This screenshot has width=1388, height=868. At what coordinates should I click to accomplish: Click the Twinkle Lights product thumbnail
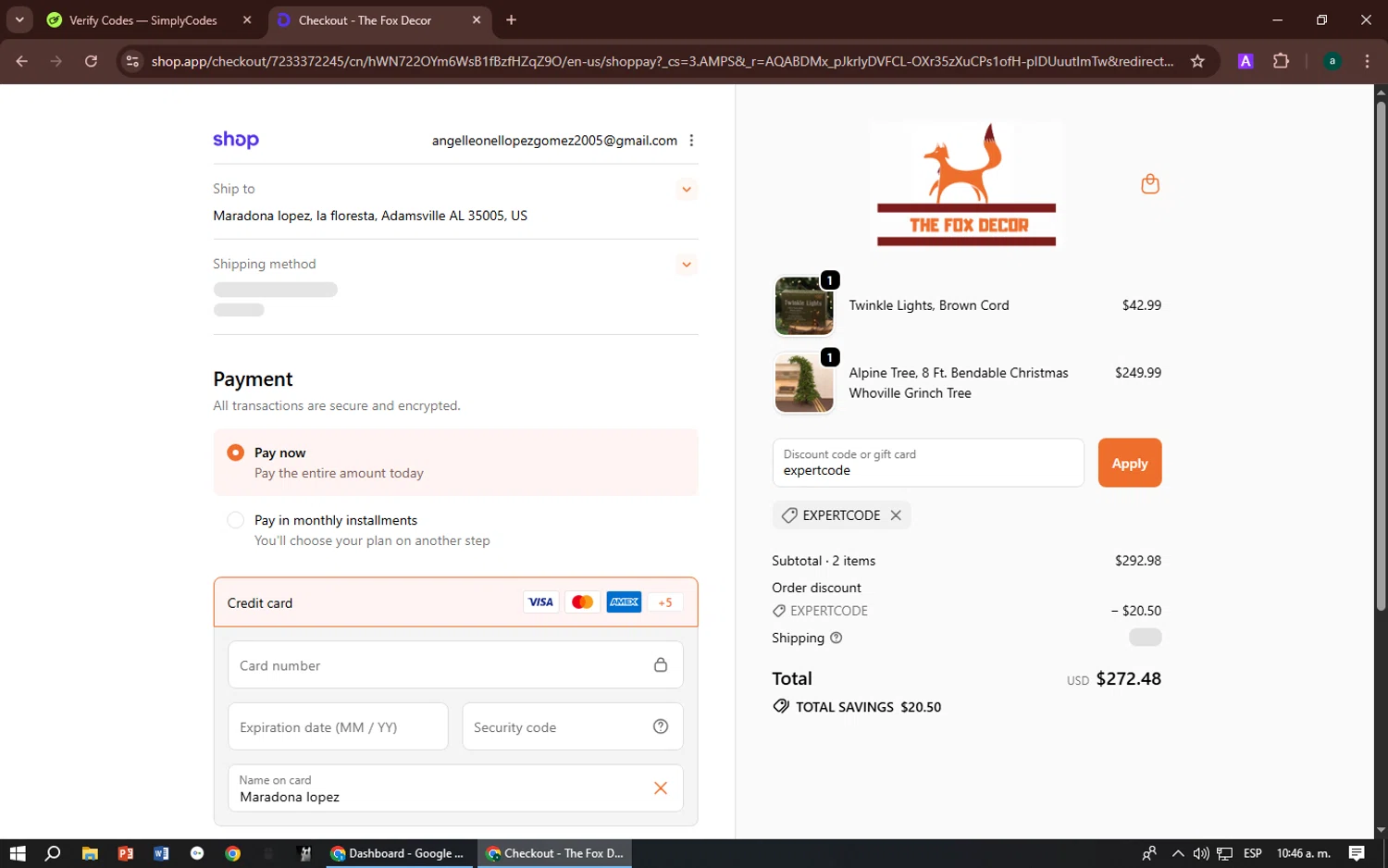click(804, 306)
